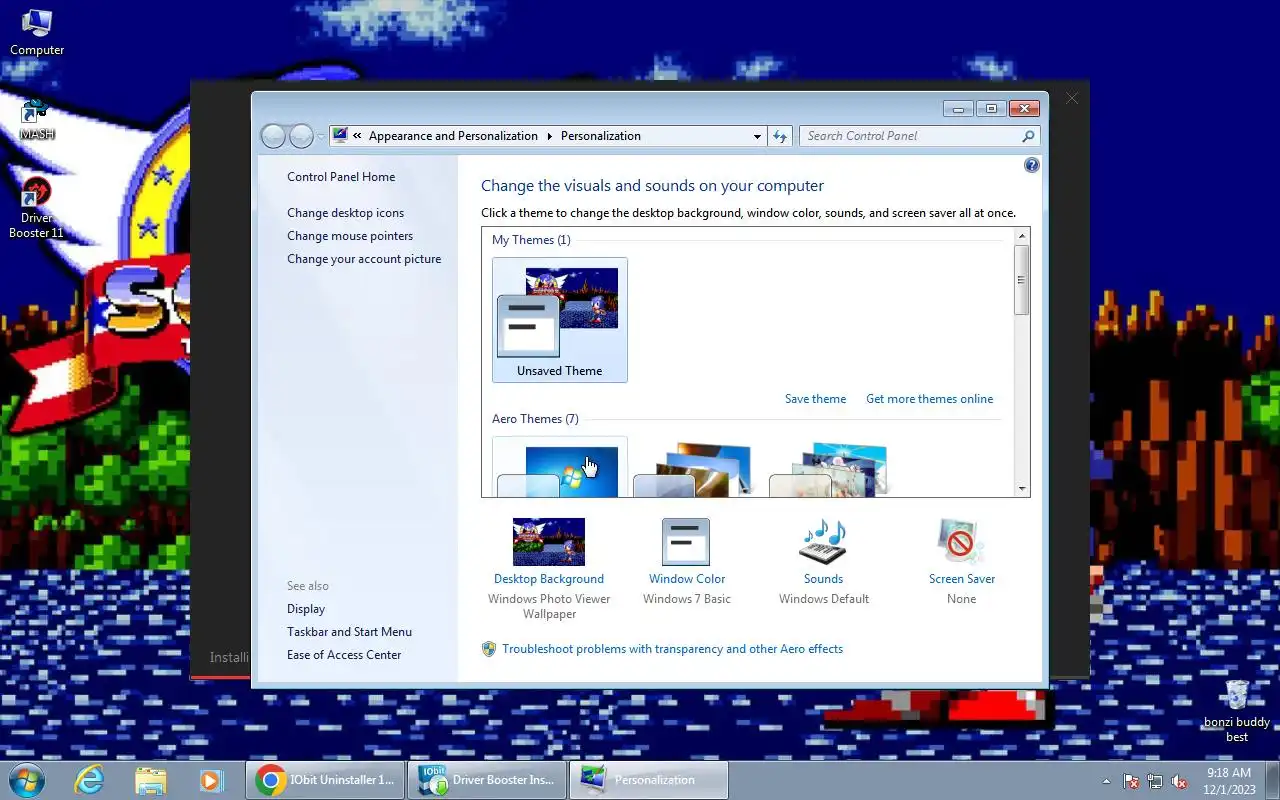Show hidden tray icons arrow
Screen dimensions: 1280x800
pyautogui.click(x=1106, y=781)
